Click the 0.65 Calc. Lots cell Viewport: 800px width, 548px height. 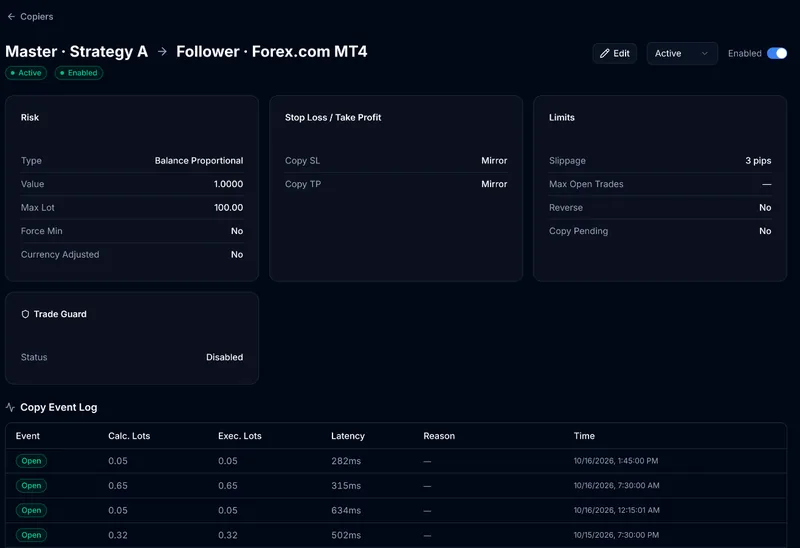(x=118, y=485)
